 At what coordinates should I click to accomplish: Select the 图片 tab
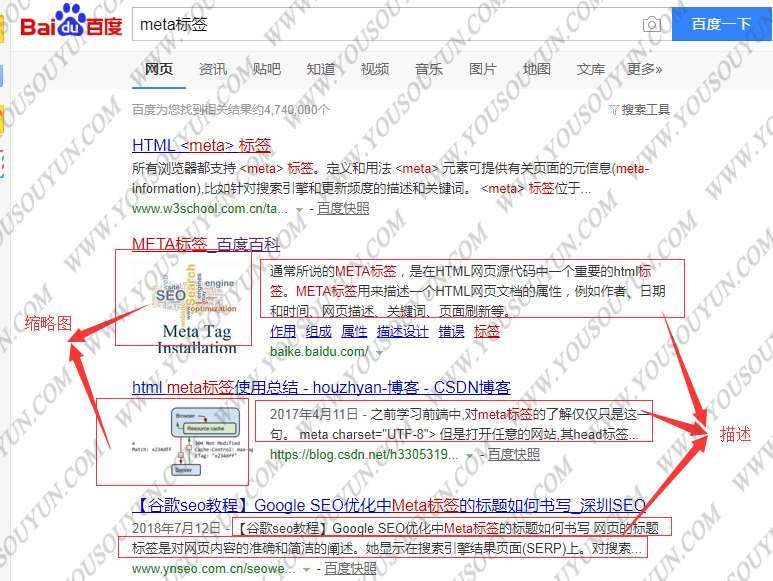(x=483, y=69)
